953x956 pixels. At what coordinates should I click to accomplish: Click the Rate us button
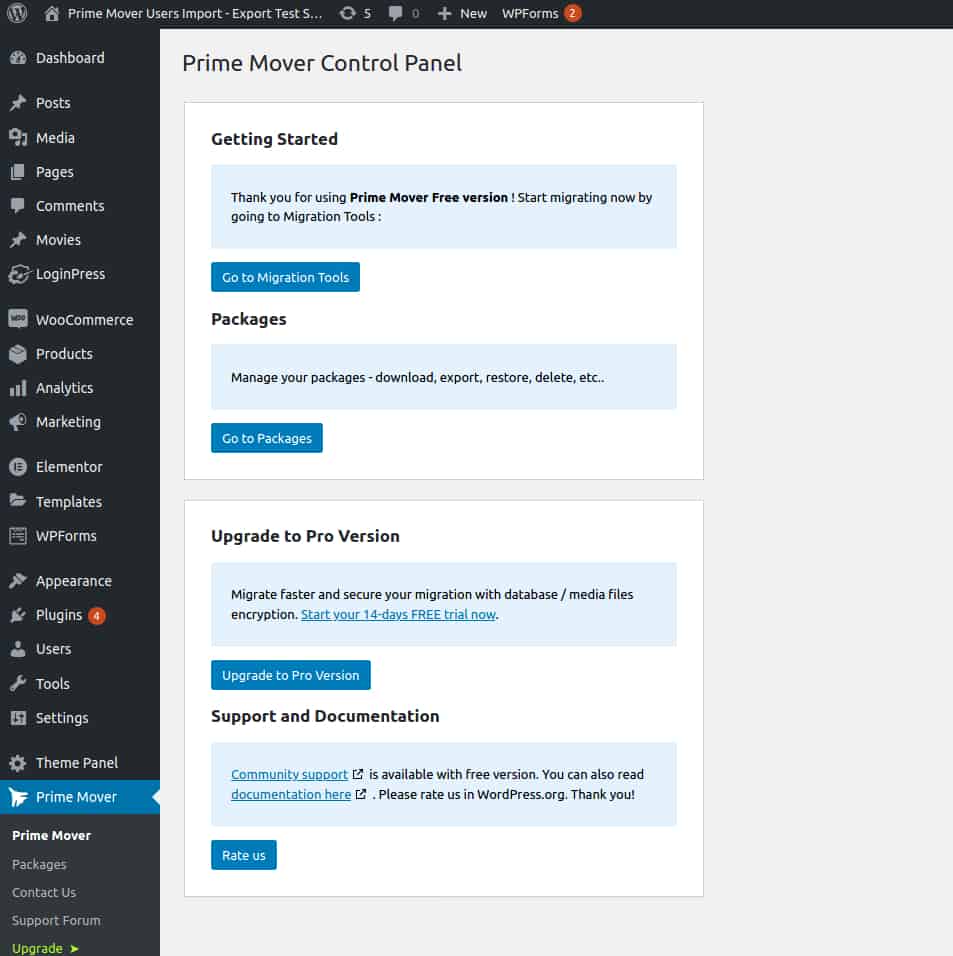[x=243, y=855]
